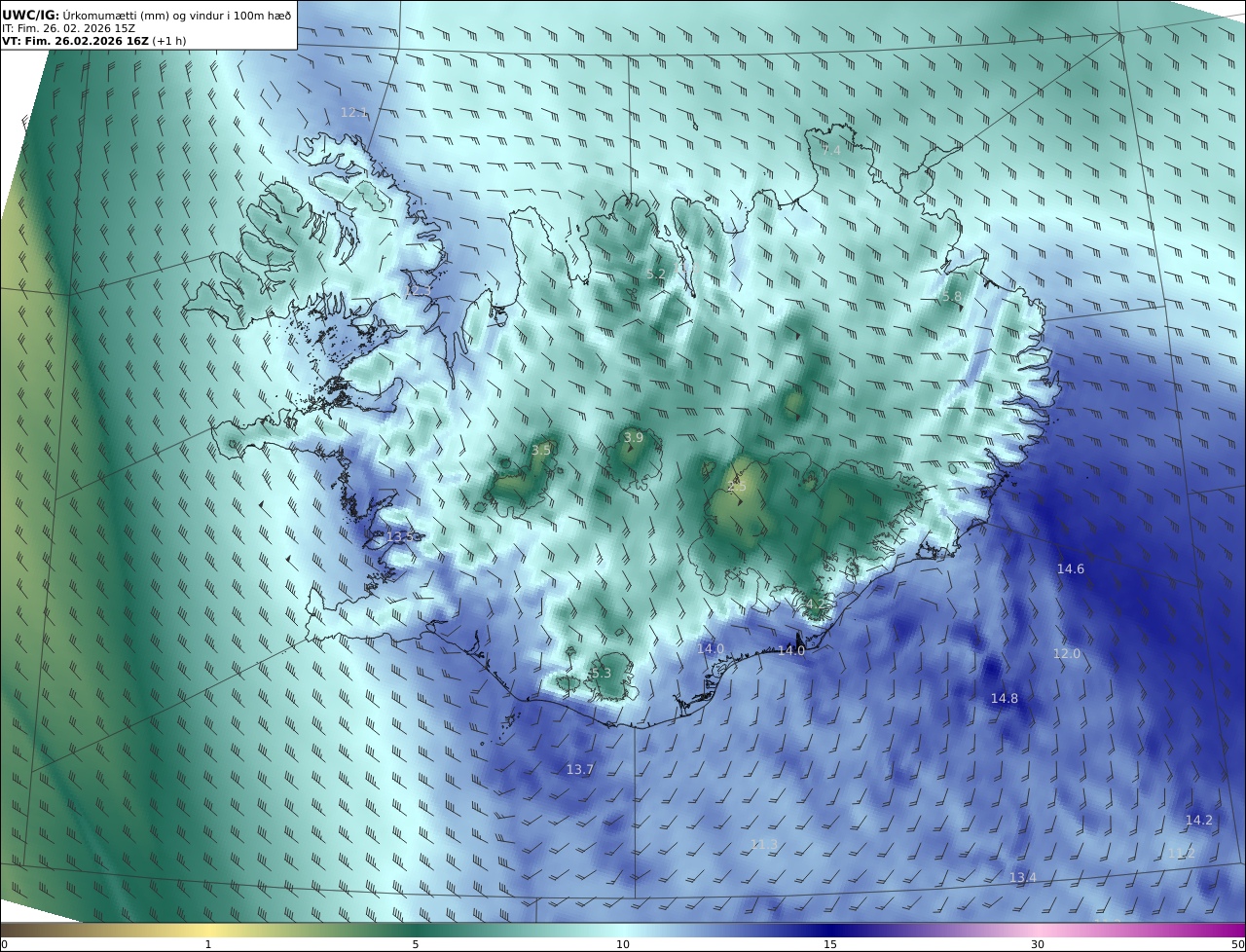Click the colorbar tick label 30
The image size is (1246, 952).
click(x=1038, y=944)
